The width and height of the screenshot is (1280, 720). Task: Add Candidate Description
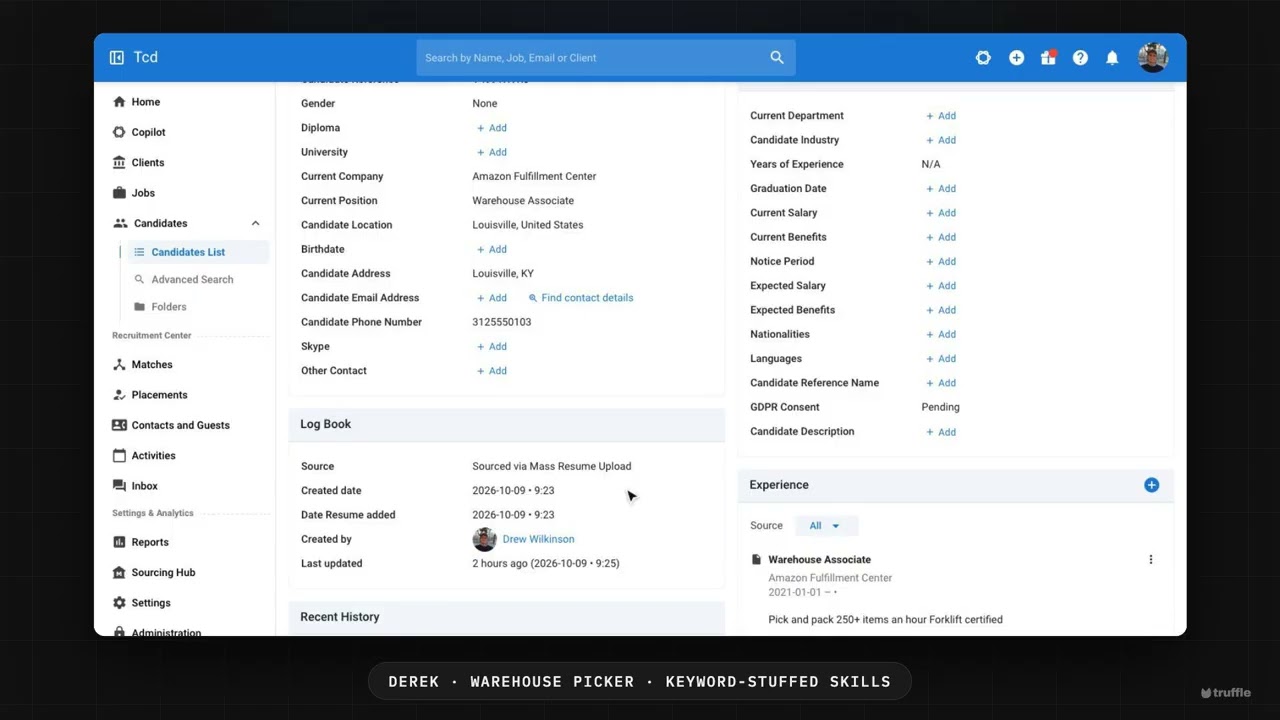940,432
